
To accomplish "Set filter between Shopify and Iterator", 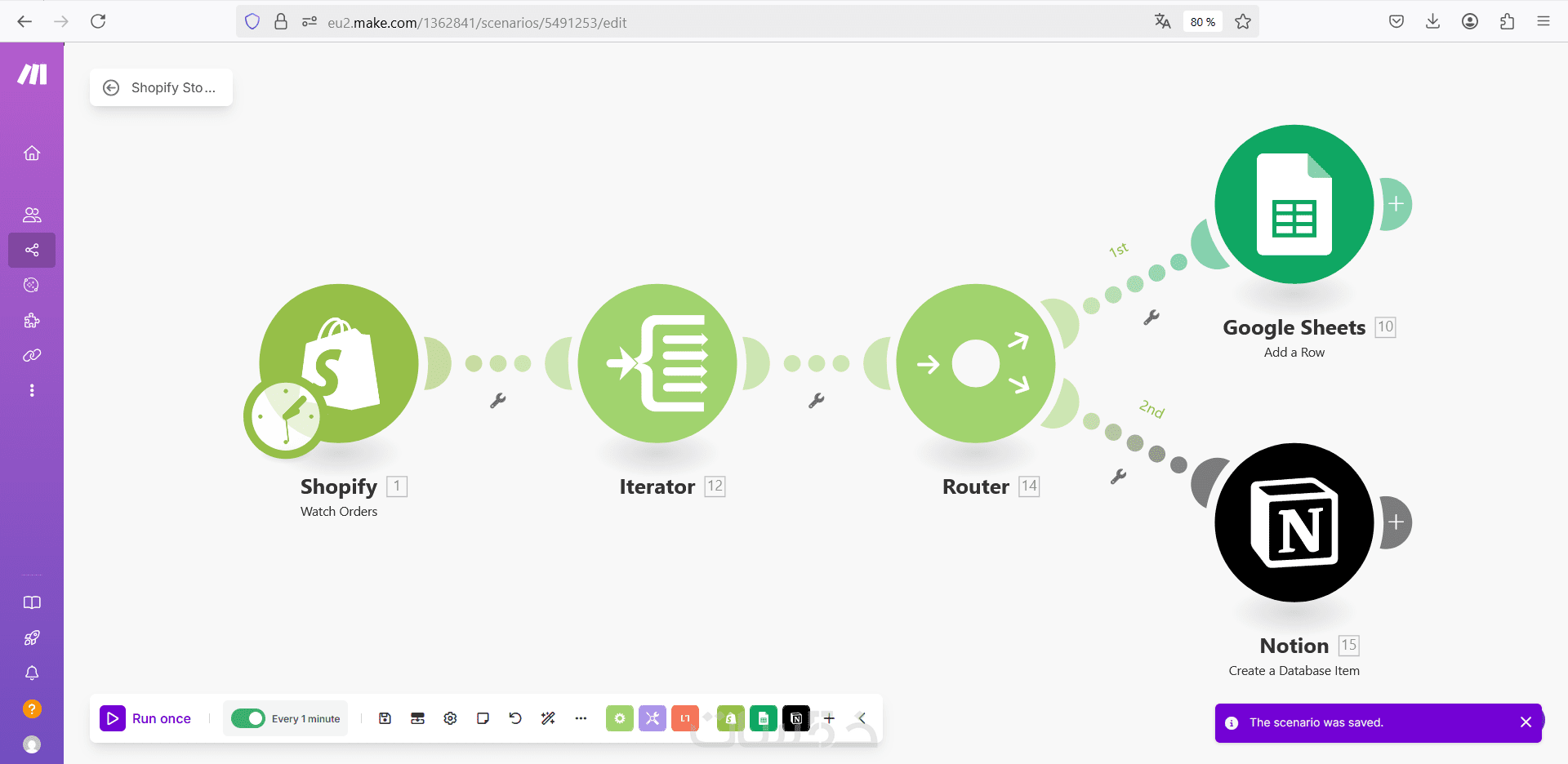I will tap(498, 400).
